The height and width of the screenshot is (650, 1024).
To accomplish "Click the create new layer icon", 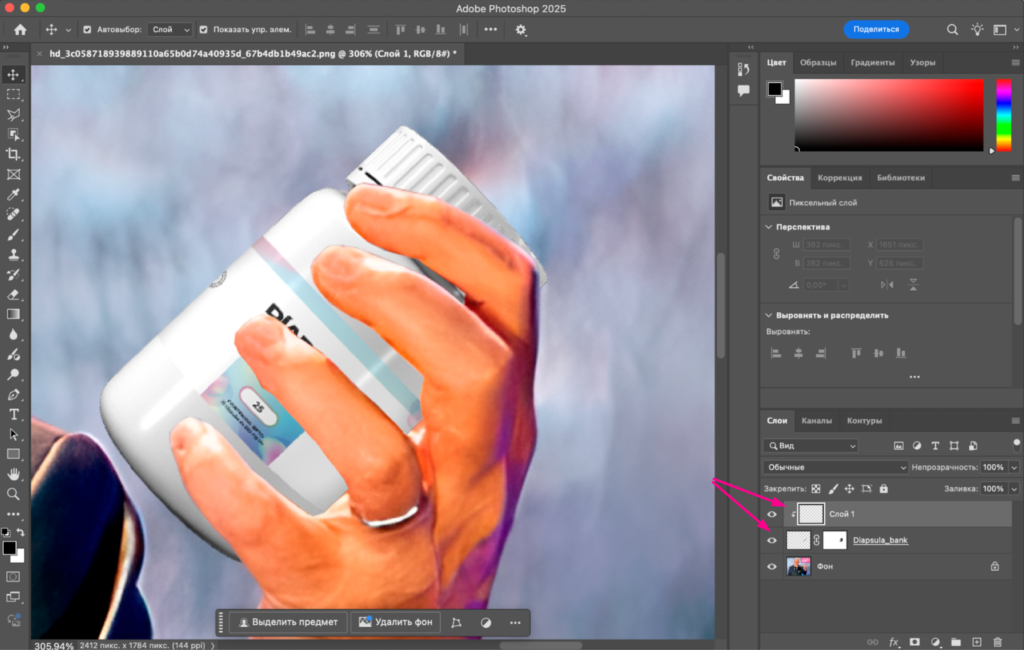I will tap(977, 641).
